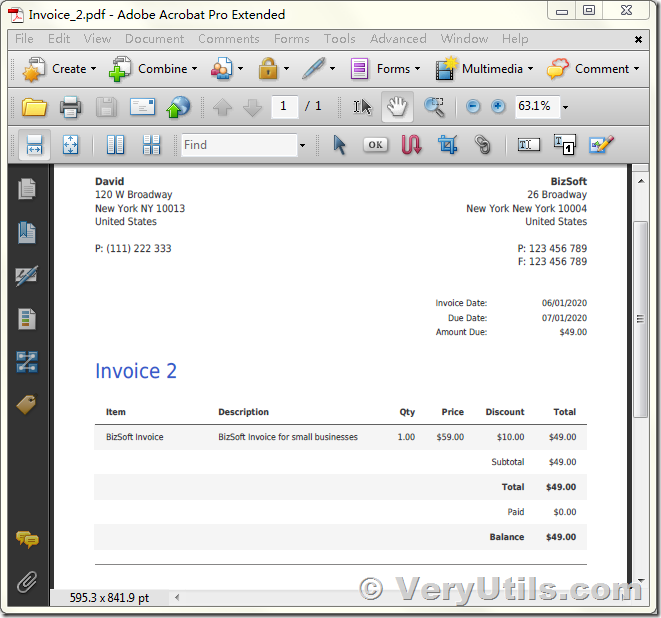Open the Model Tree panel in sidebar

tap(27, 362)
